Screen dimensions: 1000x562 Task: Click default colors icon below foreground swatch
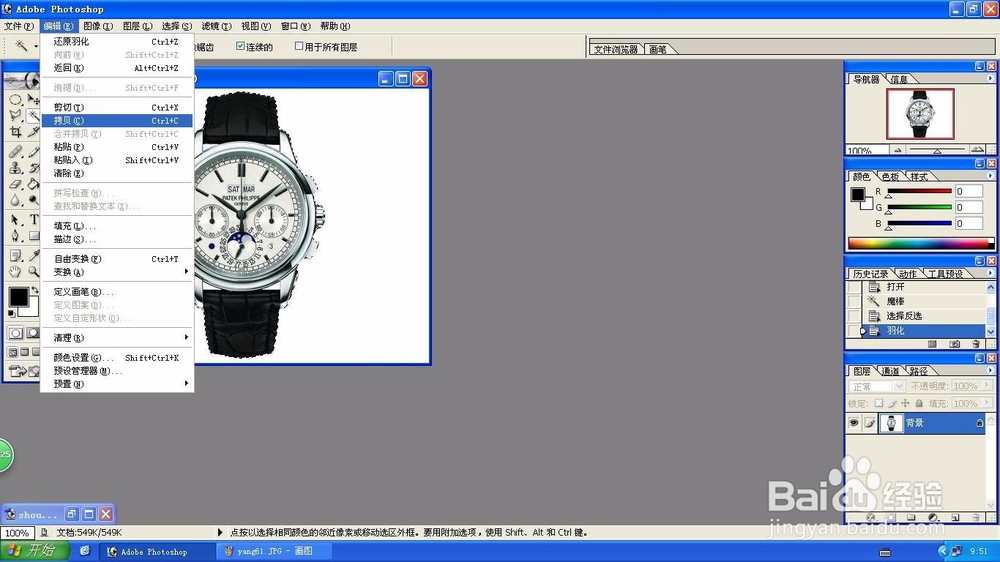(11, 313)
